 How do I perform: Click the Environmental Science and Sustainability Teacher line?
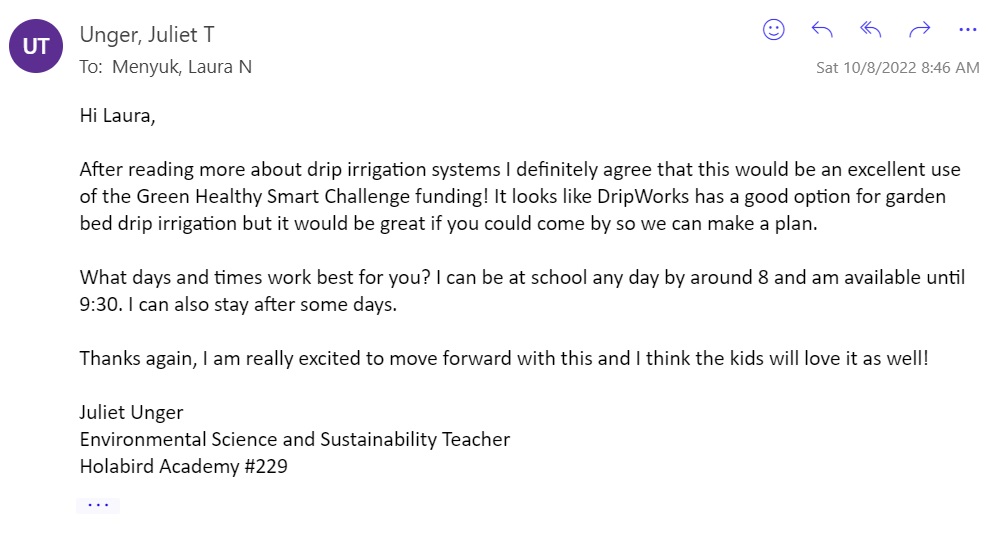click(x=294, y=439)
